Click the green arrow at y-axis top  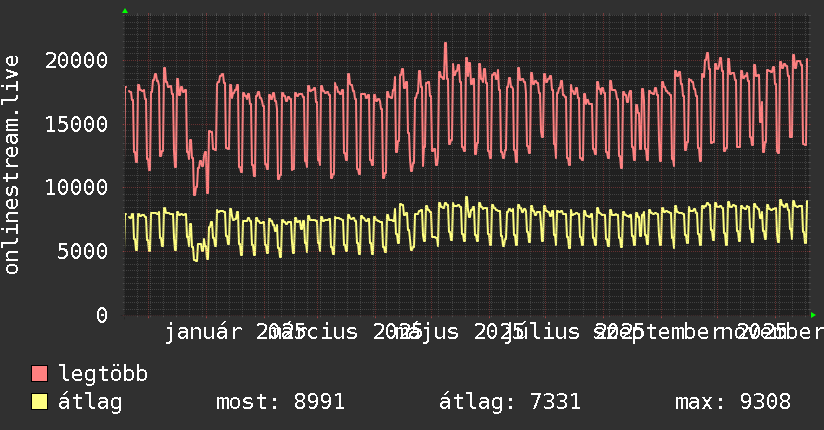click(125, 11)
